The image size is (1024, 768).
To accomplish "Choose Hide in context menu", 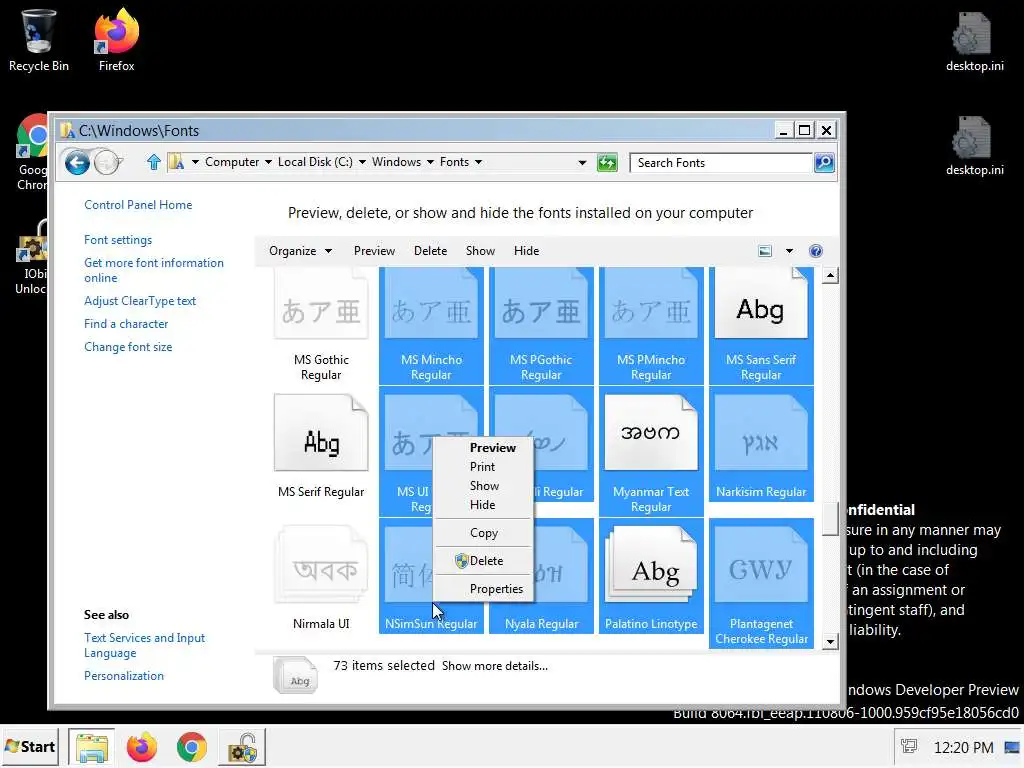I will click(x=483, y=505).
